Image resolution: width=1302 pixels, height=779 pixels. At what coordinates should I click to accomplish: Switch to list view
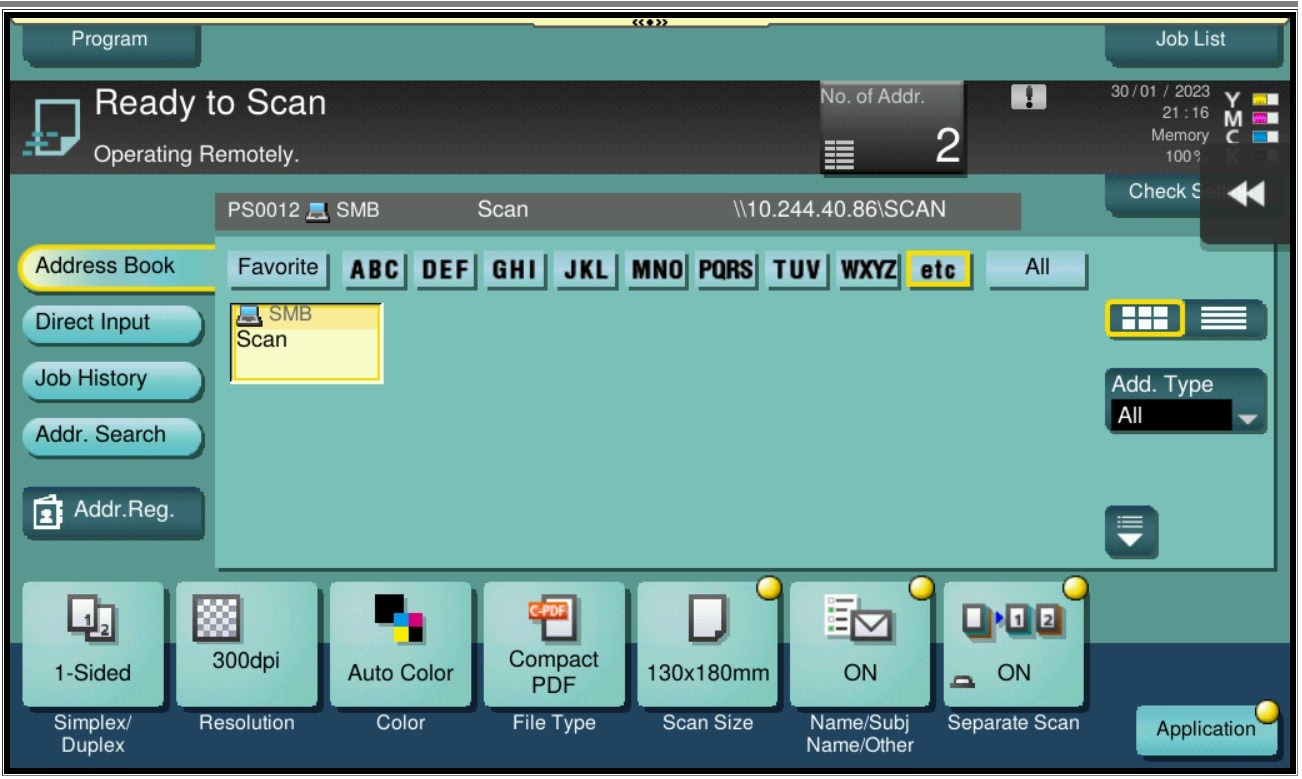pyautogui.click(x=1224, y=319)
